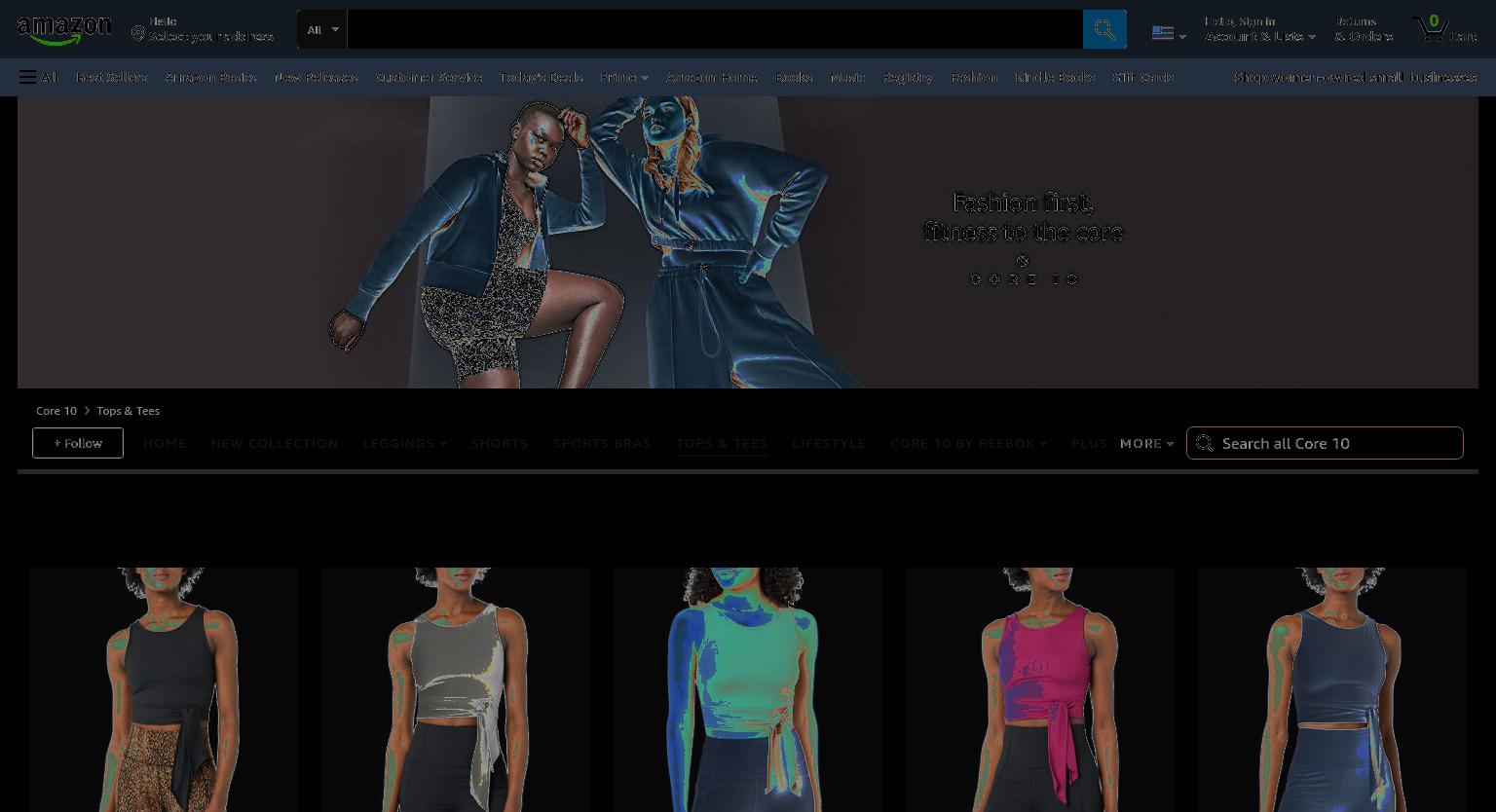Focus the main Amazon search field

[715, 29]
